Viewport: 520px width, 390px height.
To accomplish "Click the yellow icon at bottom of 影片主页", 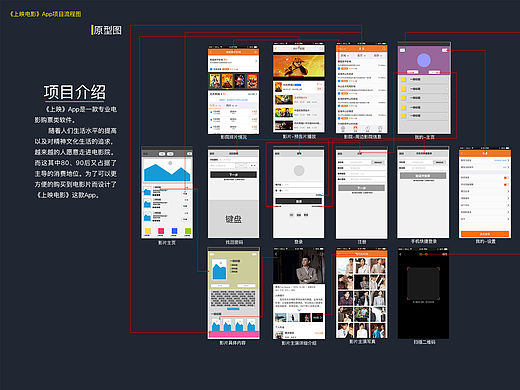I will click(x=148, y=231).
